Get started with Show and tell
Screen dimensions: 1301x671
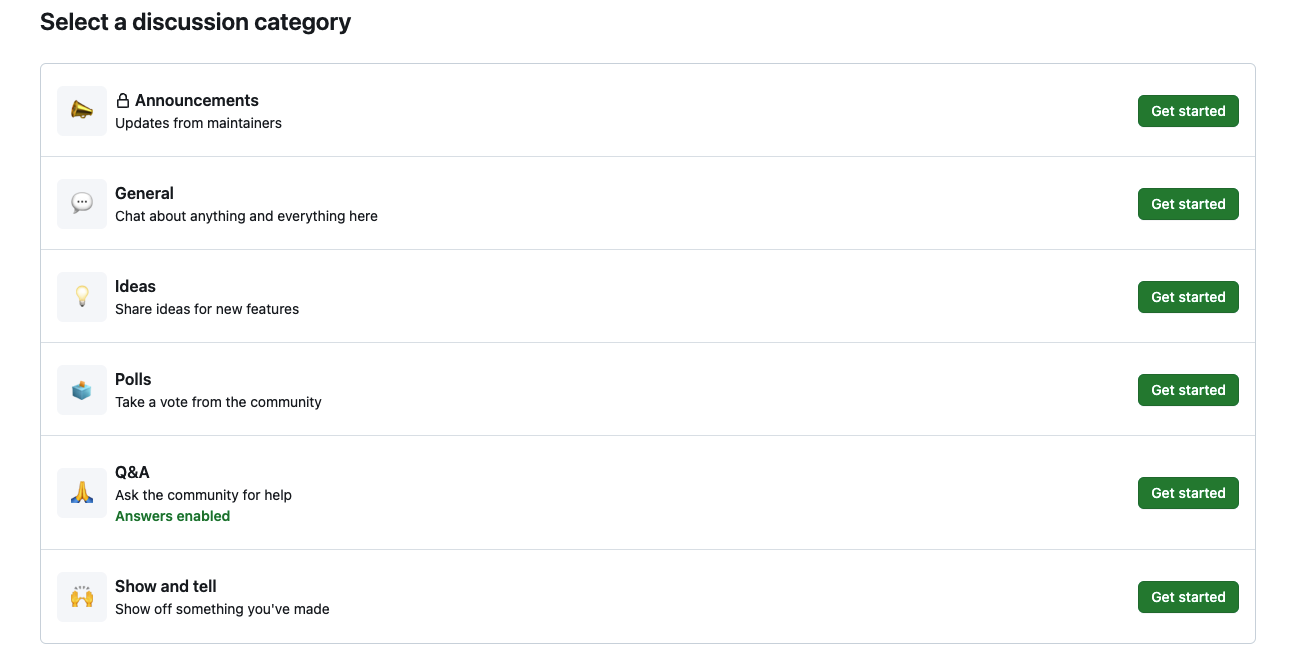1188,597
